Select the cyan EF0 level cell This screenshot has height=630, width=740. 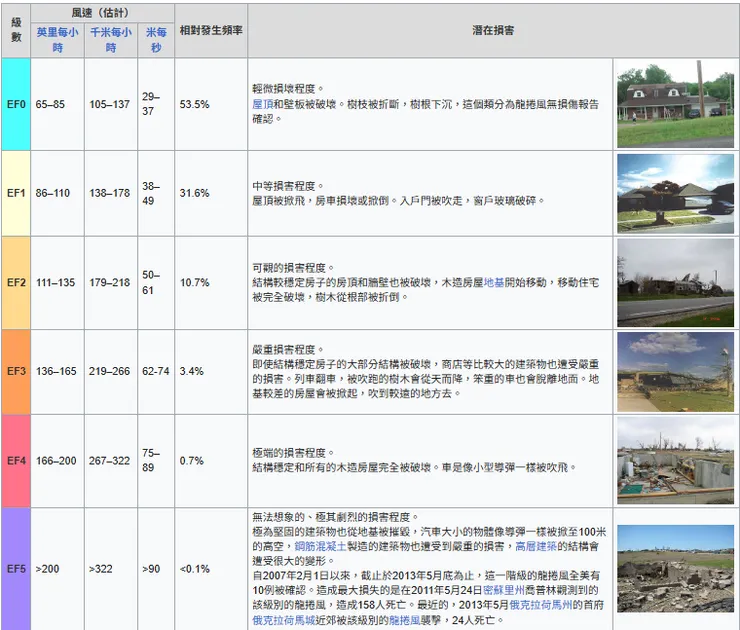[16, 104]
